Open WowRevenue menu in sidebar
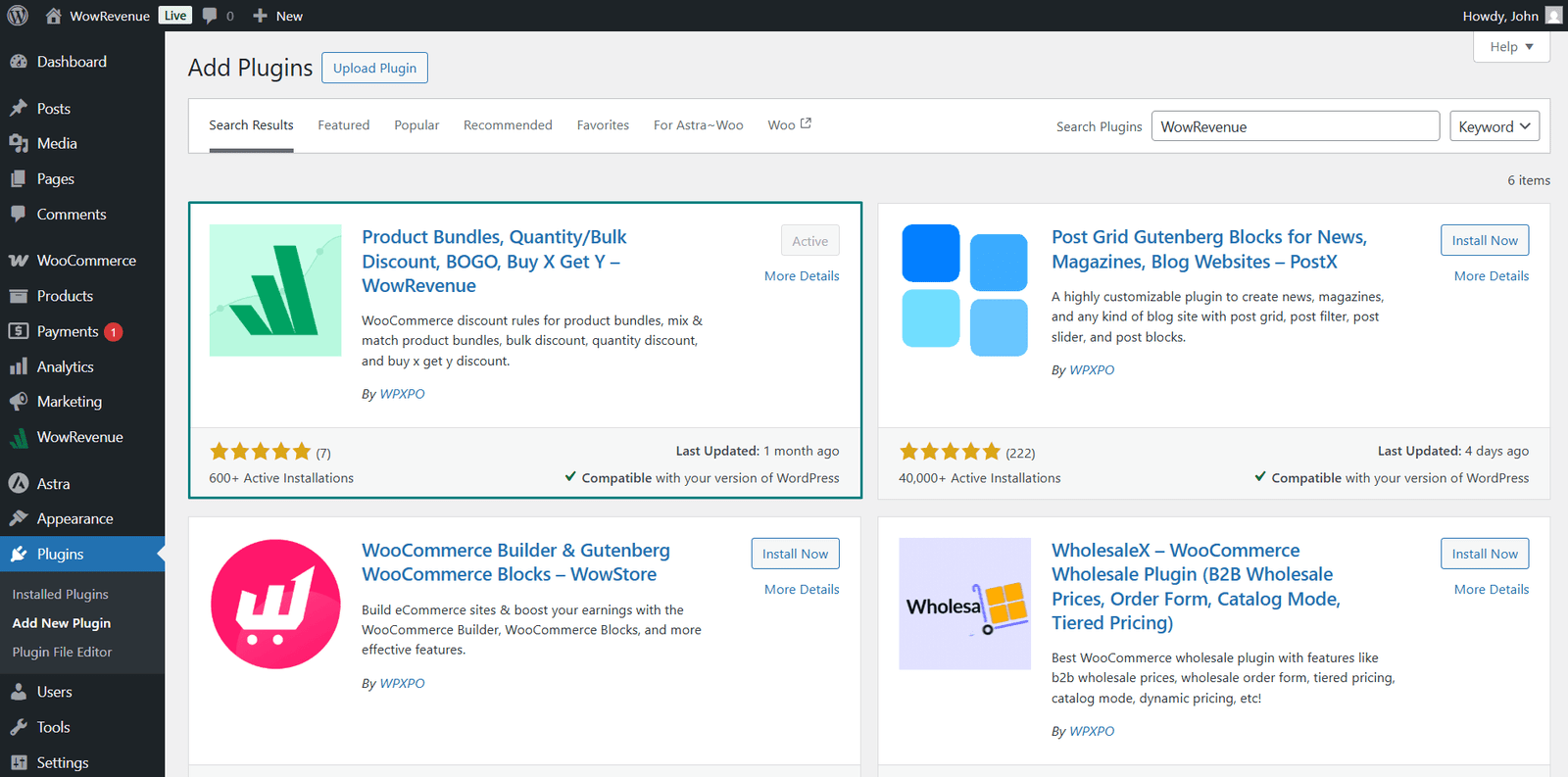Viewport: 1568px width, 777px height. coord(82,437)
